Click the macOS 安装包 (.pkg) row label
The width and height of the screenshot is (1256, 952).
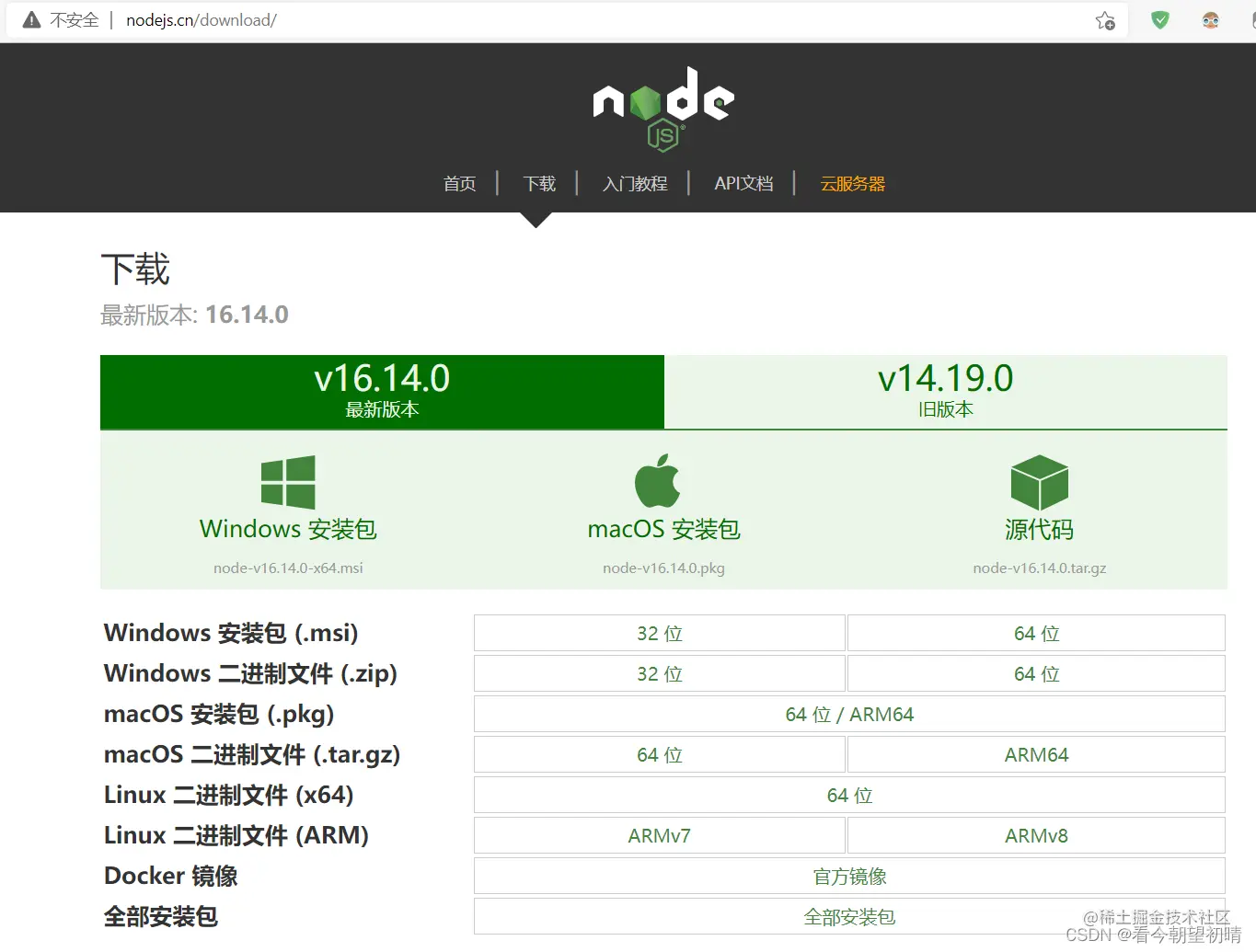[219, 714]
